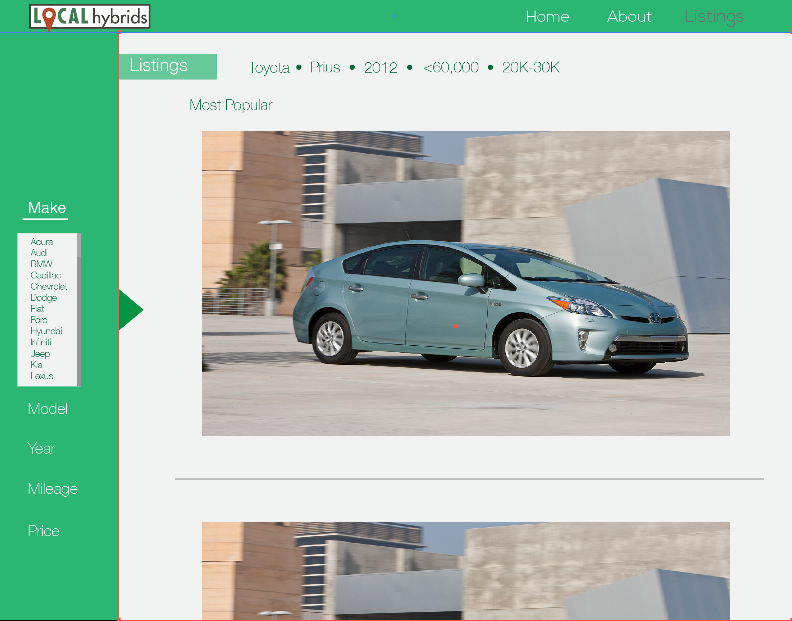Open Listings in the top navigation
Image resolution: width=792 pixels, height=621 pixels.
point(714,17)
